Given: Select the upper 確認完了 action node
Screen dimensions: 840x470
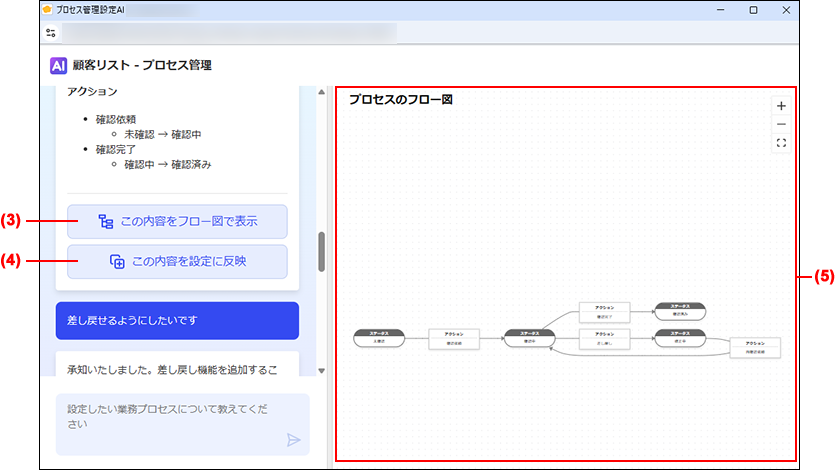Looking at the screenshot, I should (604, 312).
